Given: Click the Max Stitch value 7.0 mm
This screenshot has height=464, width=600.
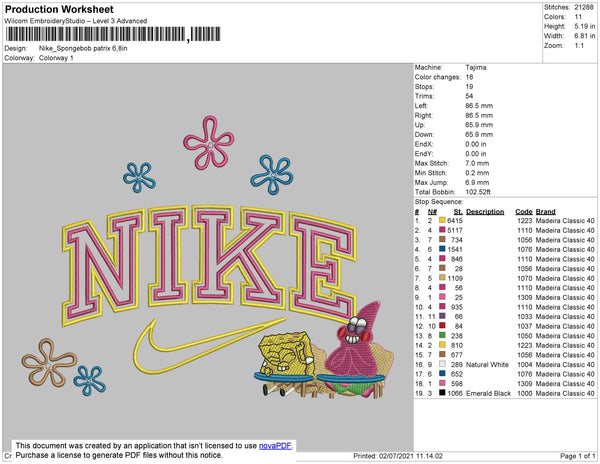Looking at the screenshot, I should (x=477, y=163).
